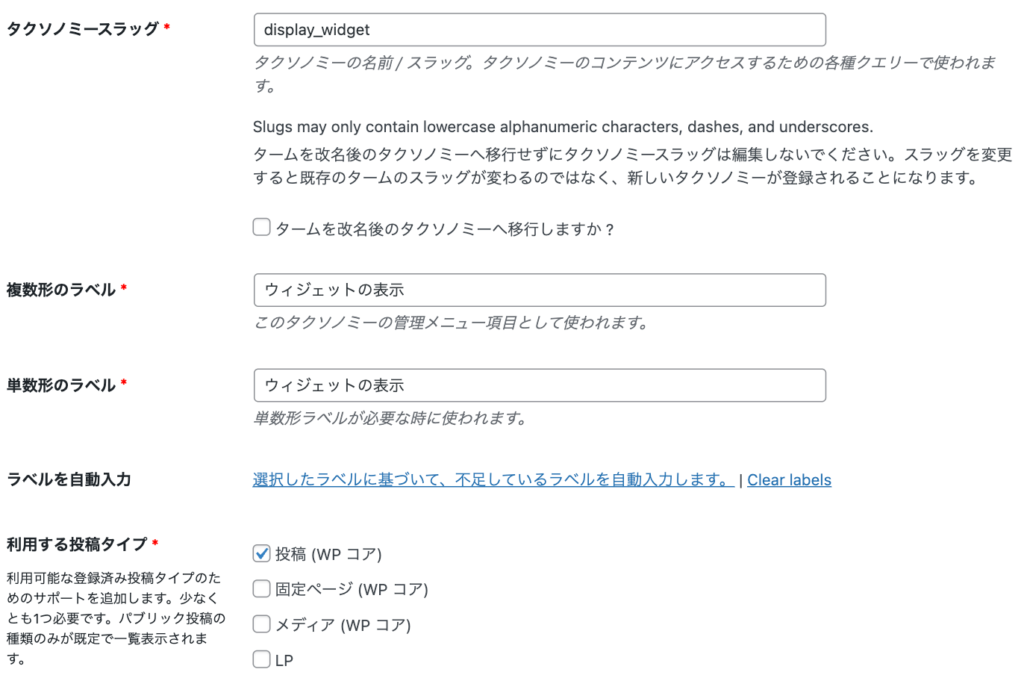Enable the 固定ページ (WP コア) post type
Image resolution: width=1024 pixels, height=678 pixels.
point(261,589)
